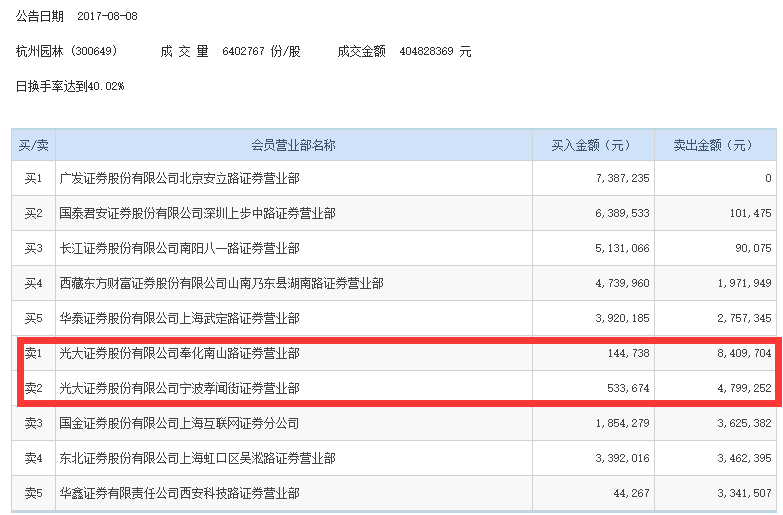This screenshot has width=783, height=515.
Task: Click the 卖2 row label
Action: click(33, 388)
